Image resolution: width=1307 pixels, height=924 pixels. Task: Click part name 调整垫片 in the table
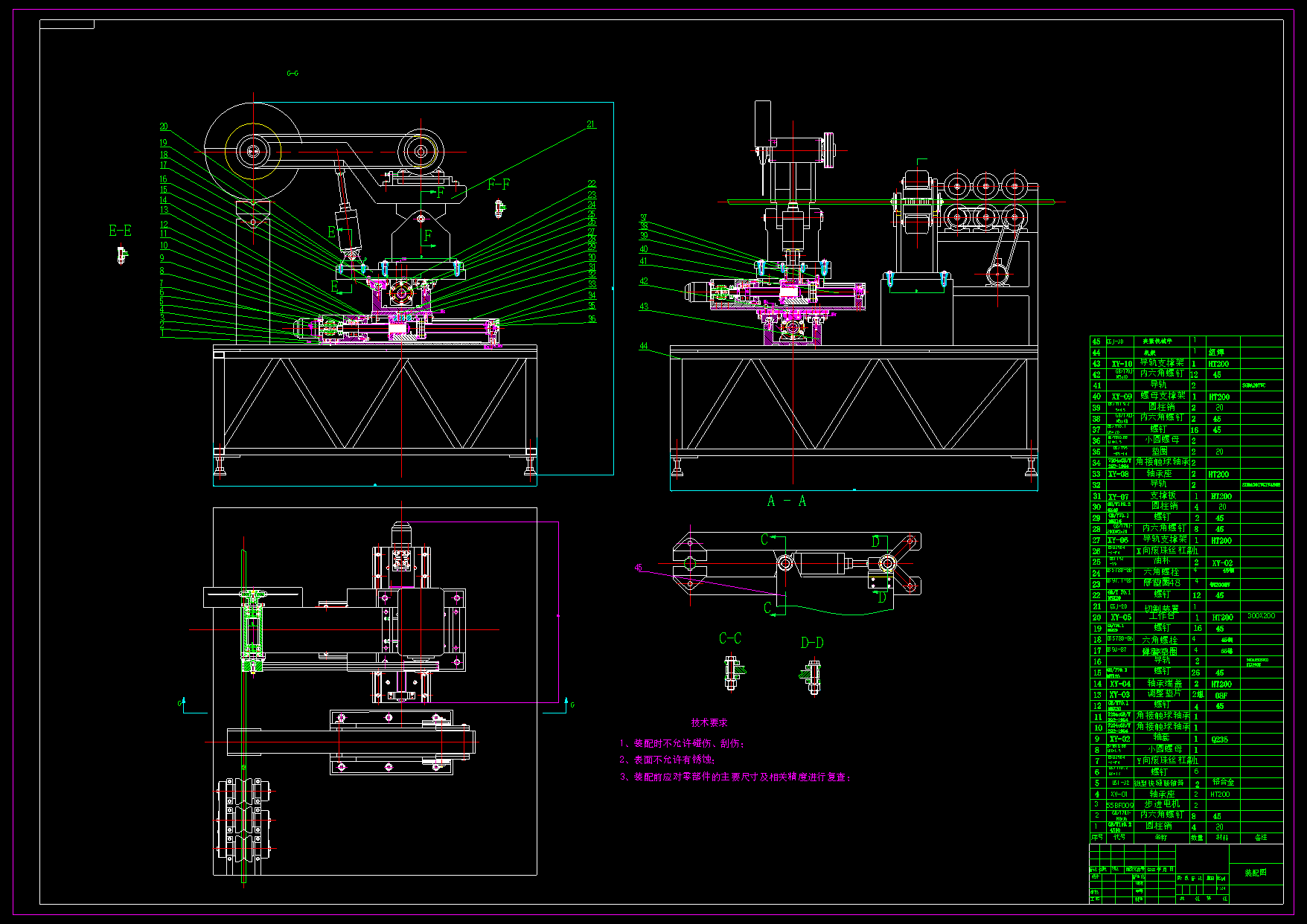1165,693
